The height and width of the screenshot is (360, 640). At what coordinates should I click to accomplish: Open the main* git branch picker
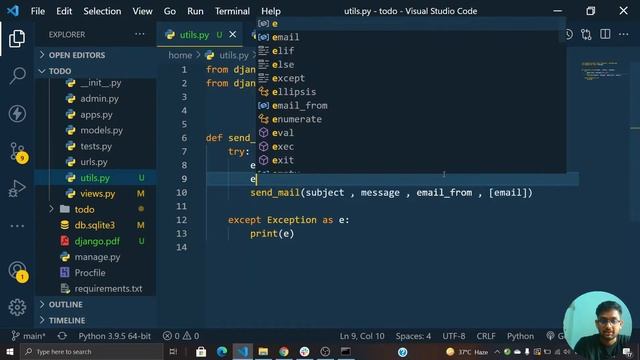coord(29,336)
